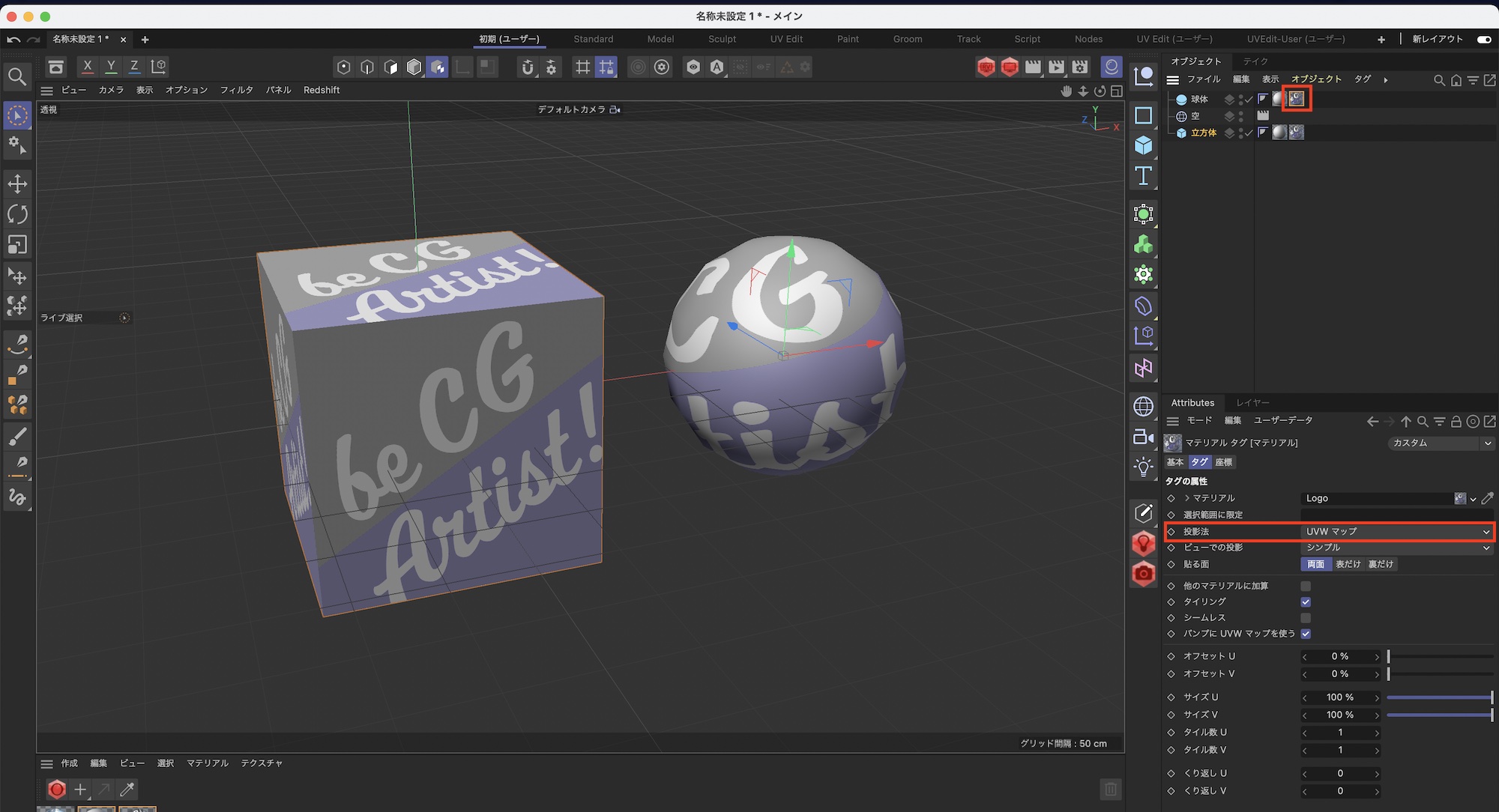The height and width of the screenshot is (812, 1499).
Task: Select the Rotate tool
Action: [17, 214]
